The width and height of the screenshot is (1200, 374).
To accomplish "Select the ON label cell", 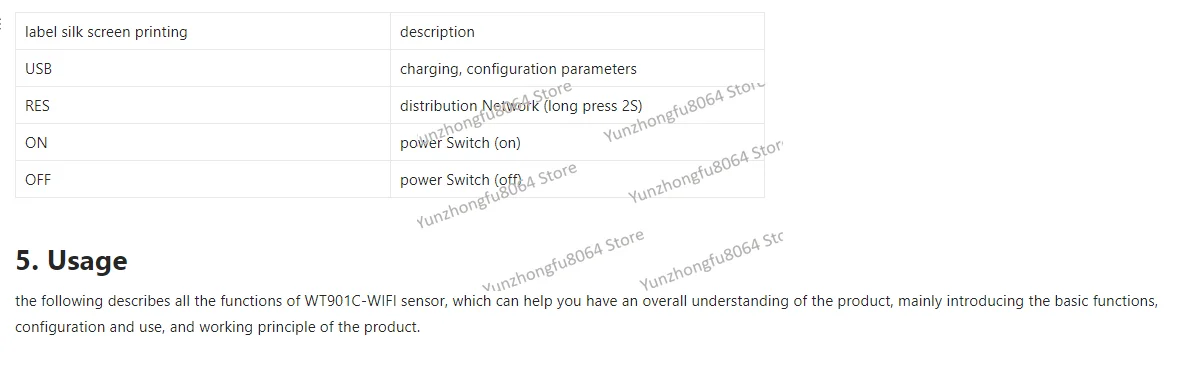I will (x=202, y=143).
